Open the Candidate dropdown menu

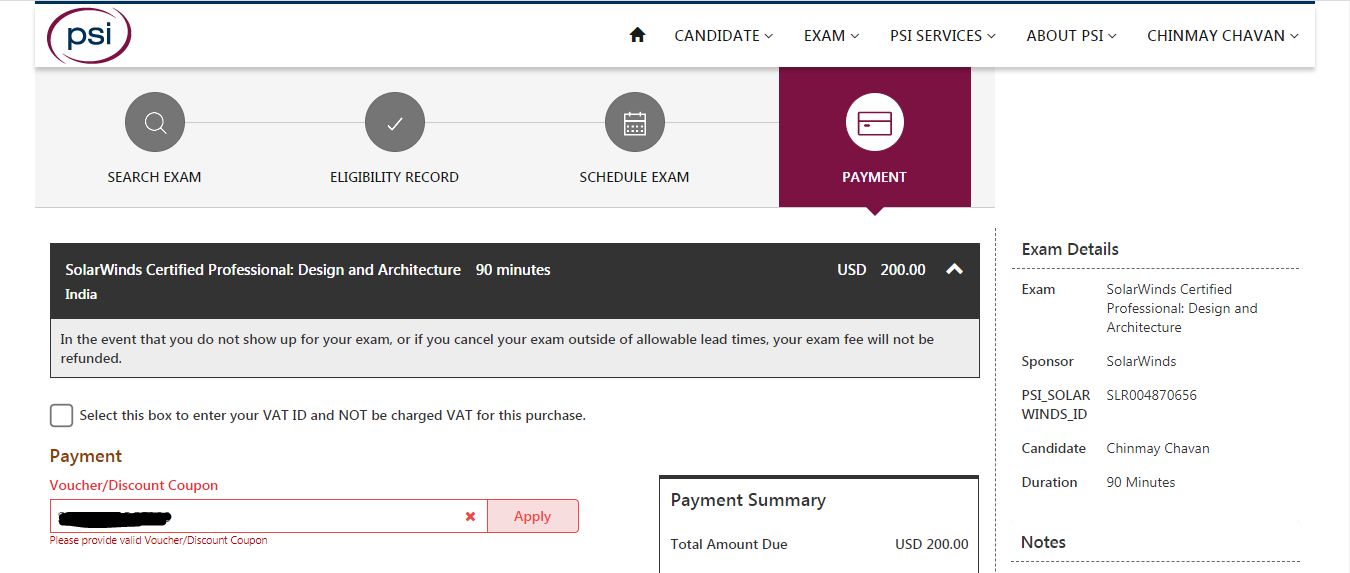[x=723, y=35]
